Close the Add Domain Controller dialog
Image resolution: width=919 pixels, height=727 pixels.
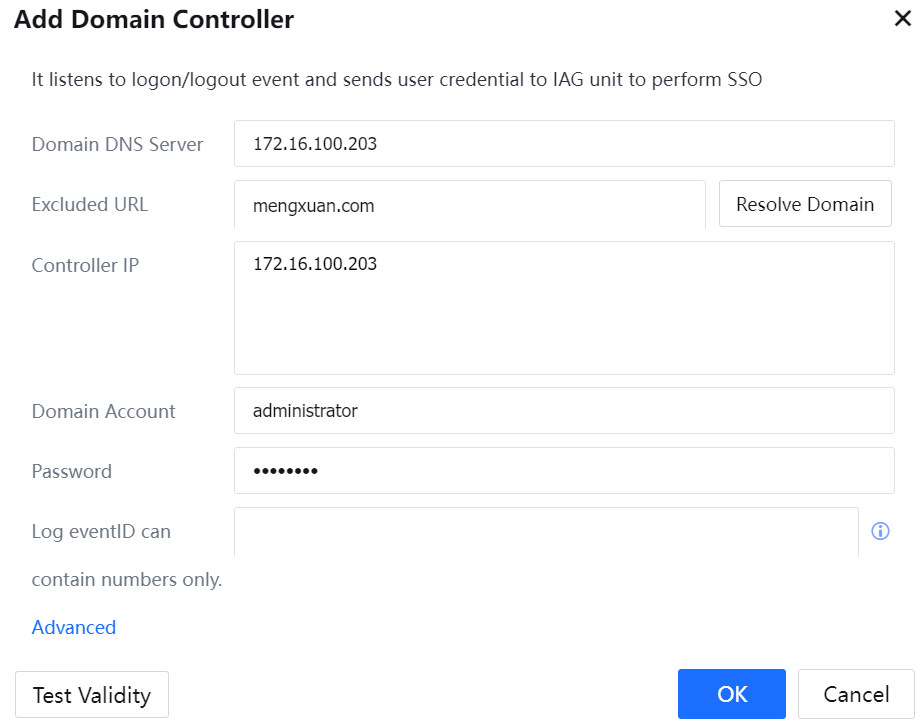[x=902, y=19]
